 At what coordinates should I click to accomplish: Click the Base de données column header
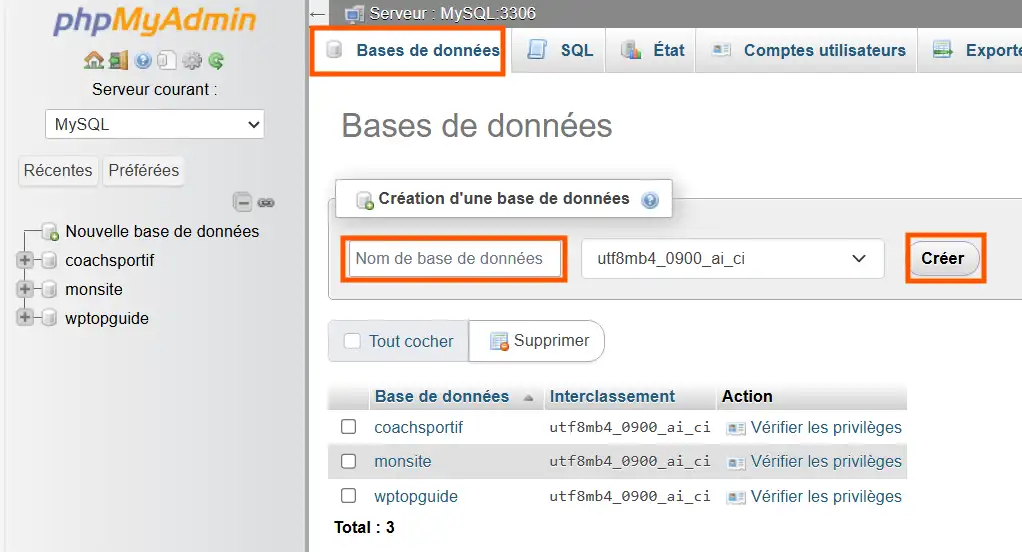coord(442,396)
